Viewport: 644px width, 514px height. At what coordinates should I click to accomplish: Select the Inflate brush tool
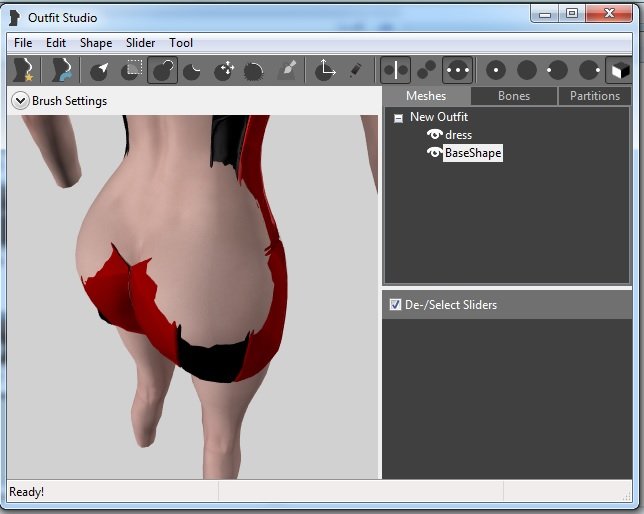coord(162,70)
